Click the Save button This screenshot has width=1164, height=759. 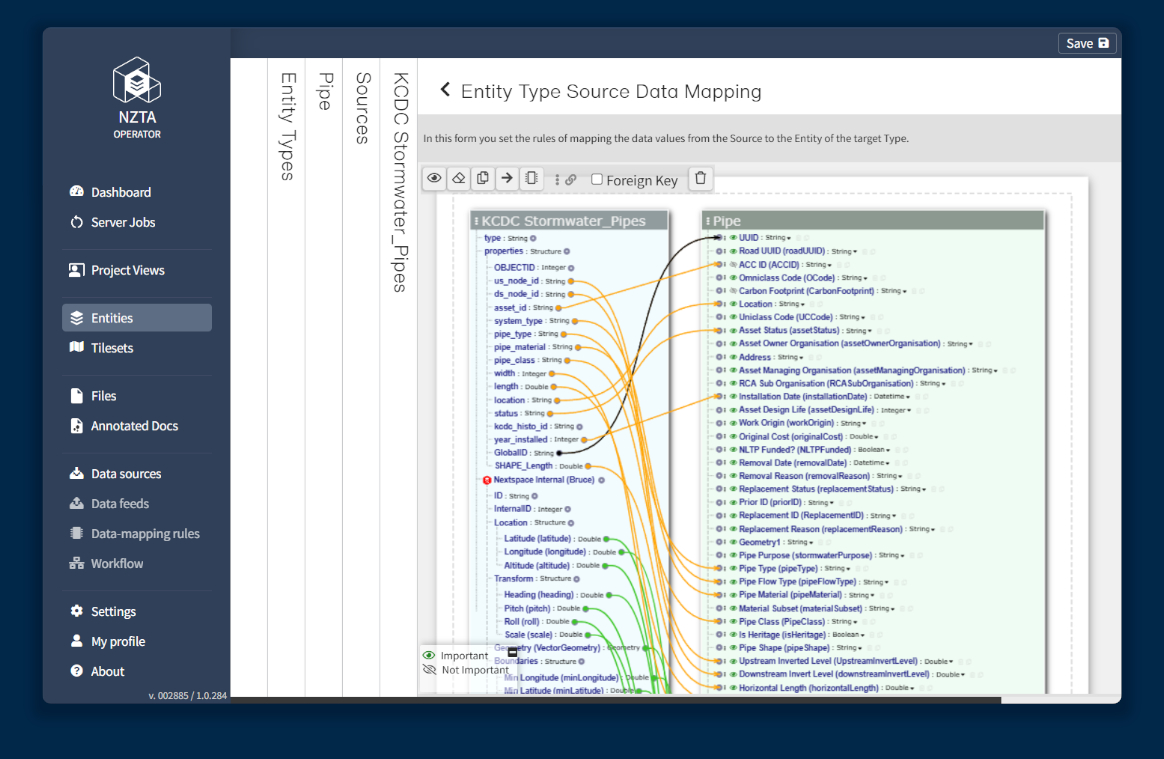click(1087, 43)
